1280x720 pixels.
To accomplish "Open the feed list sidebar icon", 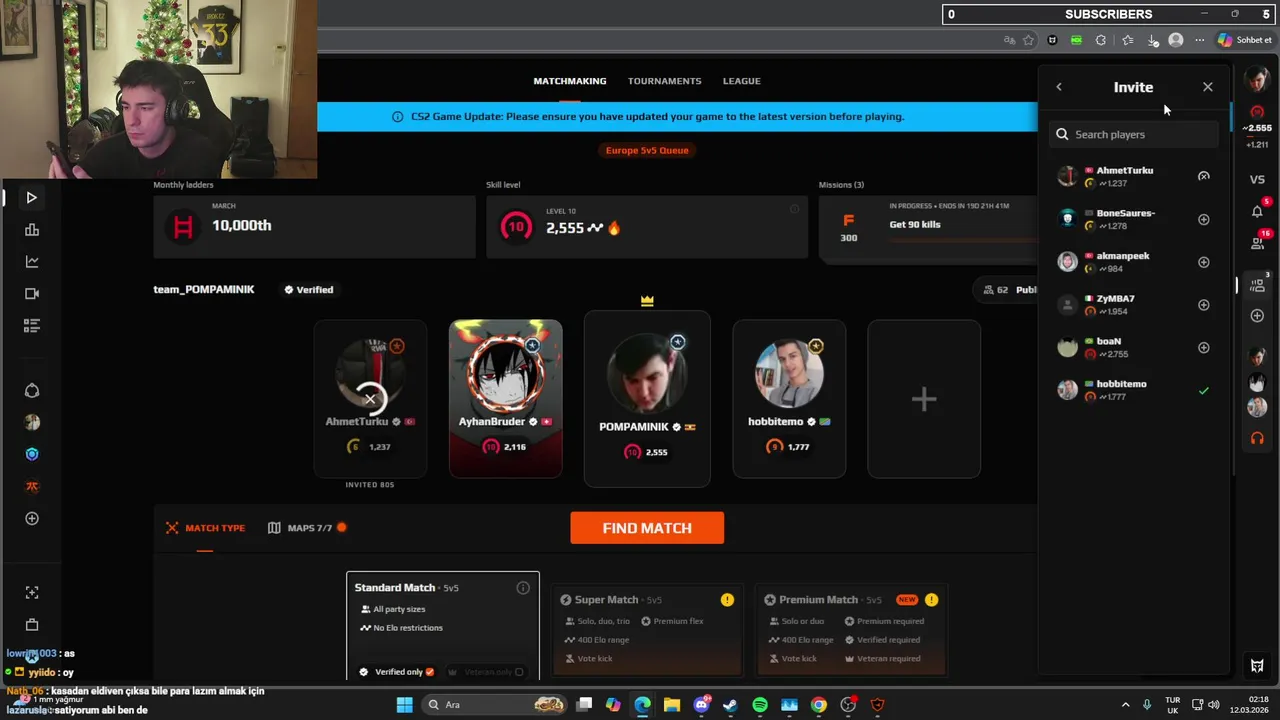I will tap(32, 325).
